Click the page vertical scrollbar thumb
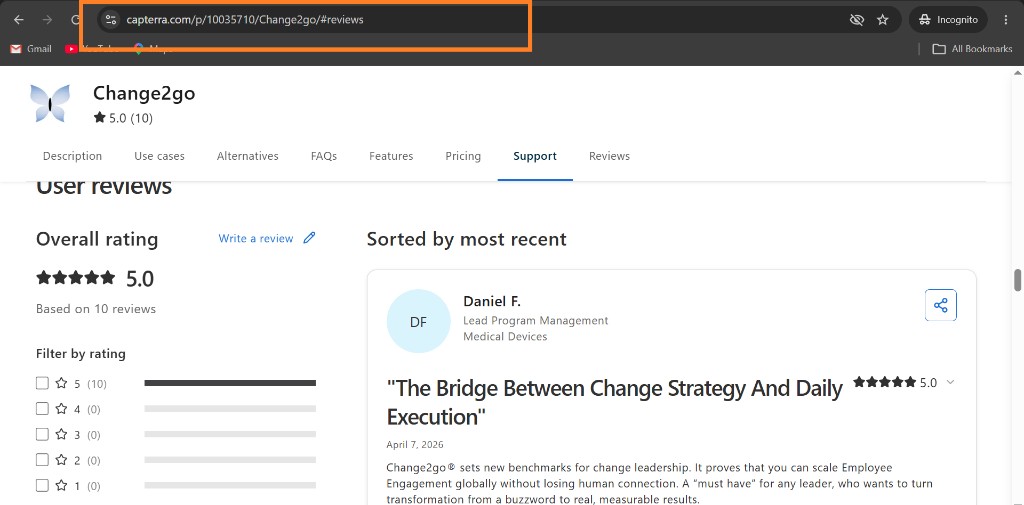 pyautogui.click(x=1017, y=280)
